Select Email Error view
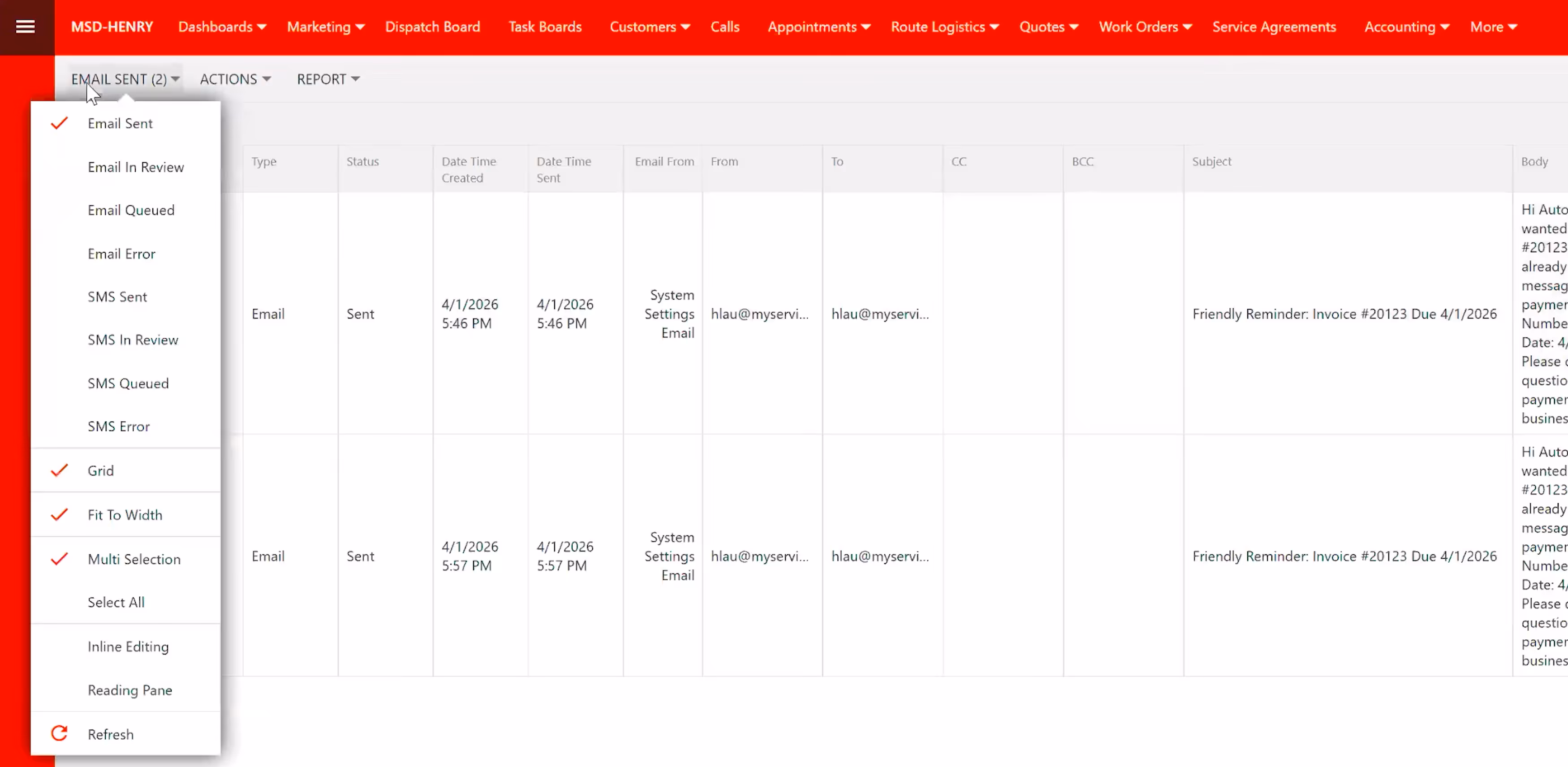 pyautogui.click(x=121, y=254)
